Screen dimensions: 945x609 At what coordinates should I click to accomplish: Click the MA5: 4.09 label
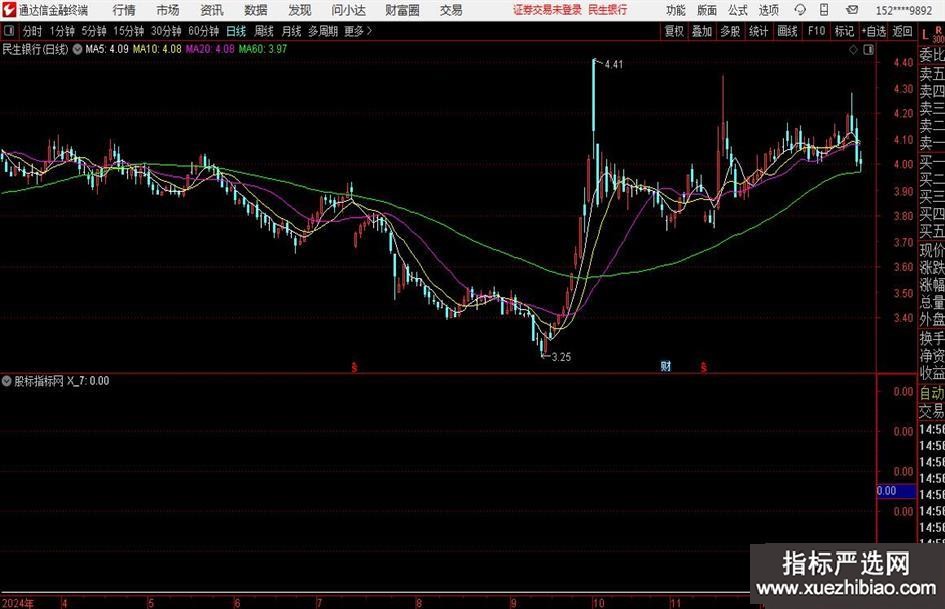[107, 49]
